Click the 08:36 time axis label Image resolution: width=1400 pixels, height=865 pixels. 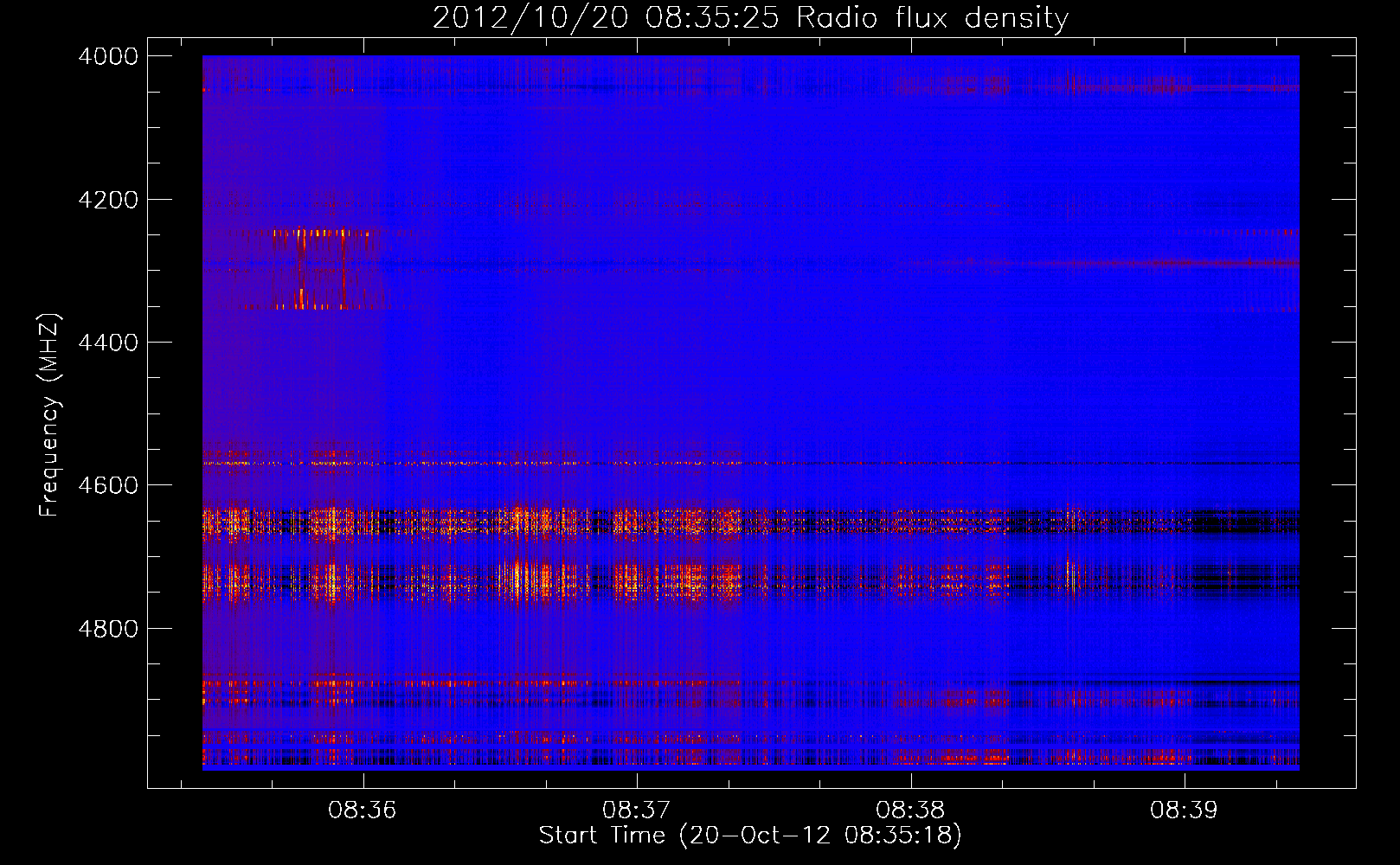[363, 811]
